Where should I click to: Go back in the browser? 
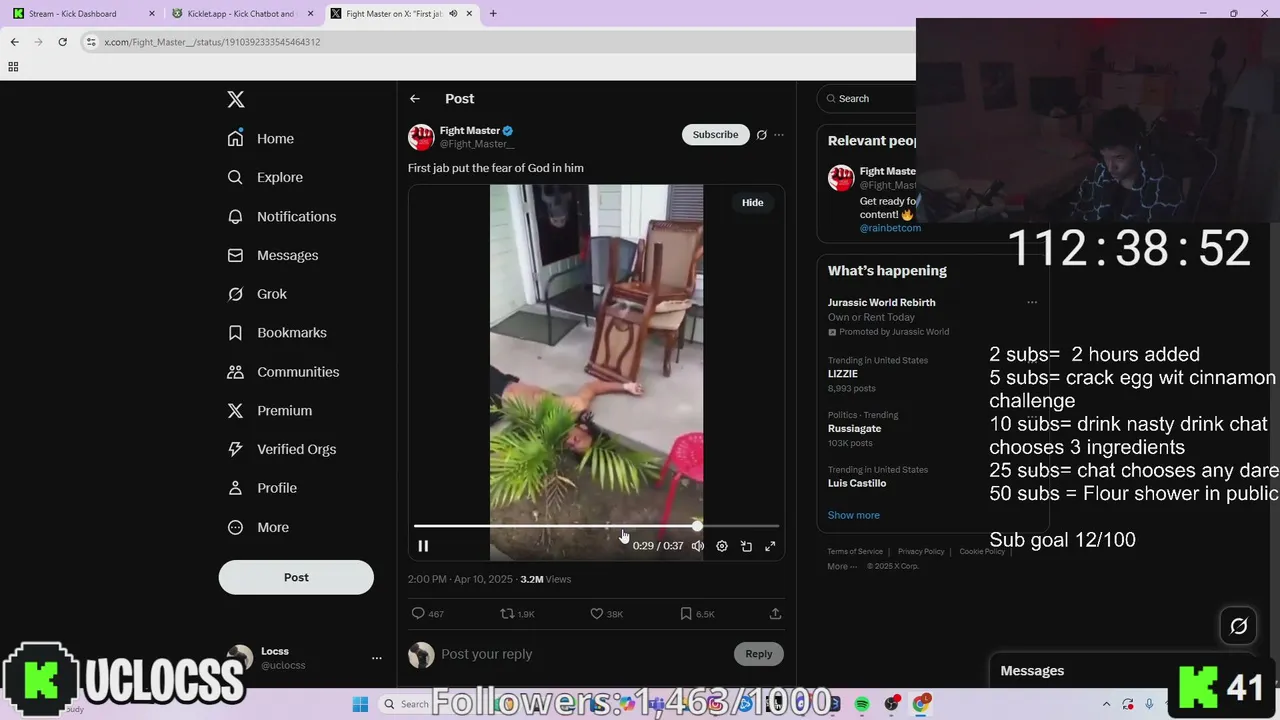click(14, 42)
